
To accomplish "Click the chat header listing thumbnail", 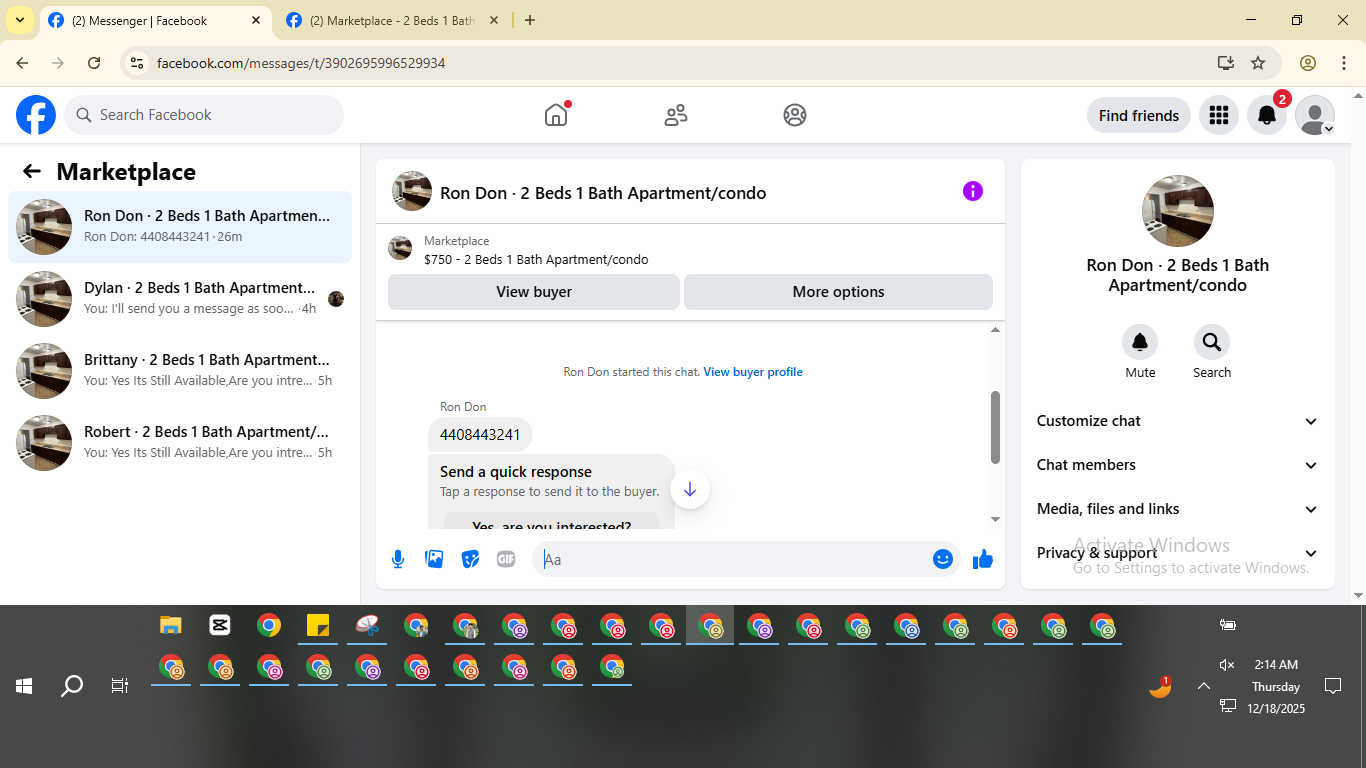I will (412, 191).
